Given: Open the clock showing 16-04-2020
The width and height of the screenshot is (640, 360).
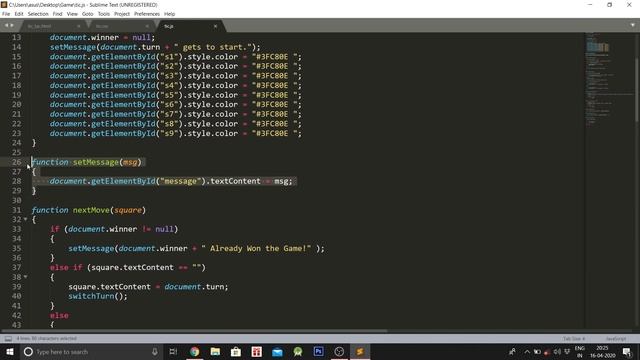Looking at the screenshot, I should pyautogui.click(x=602, y=351).
